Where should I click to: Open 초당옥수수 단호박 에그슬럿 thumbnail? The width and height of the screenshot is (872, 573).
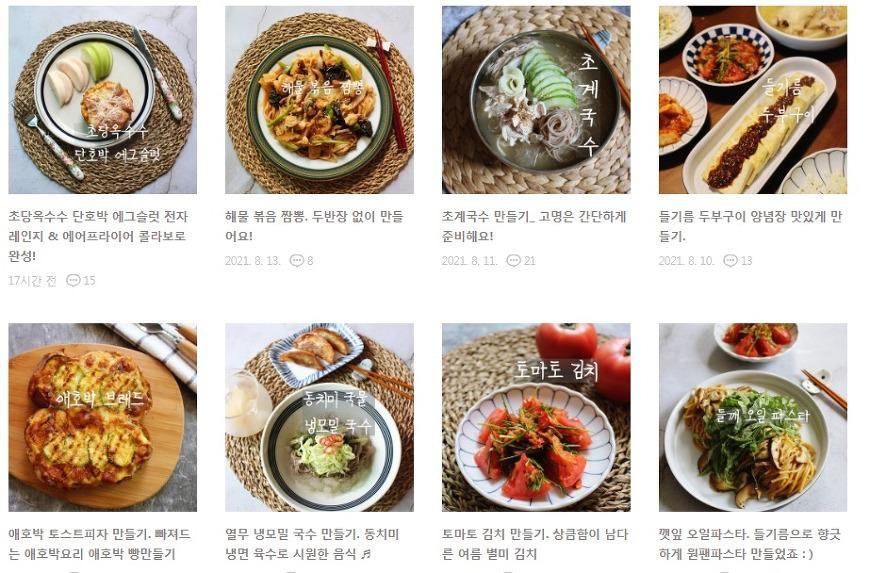point(102,100)
